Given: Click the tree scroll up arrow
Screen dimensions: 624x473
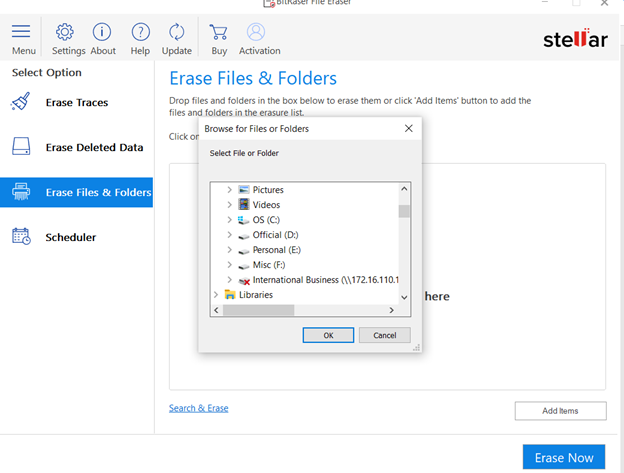Looking at the screenshot, I should click(404, 189).
